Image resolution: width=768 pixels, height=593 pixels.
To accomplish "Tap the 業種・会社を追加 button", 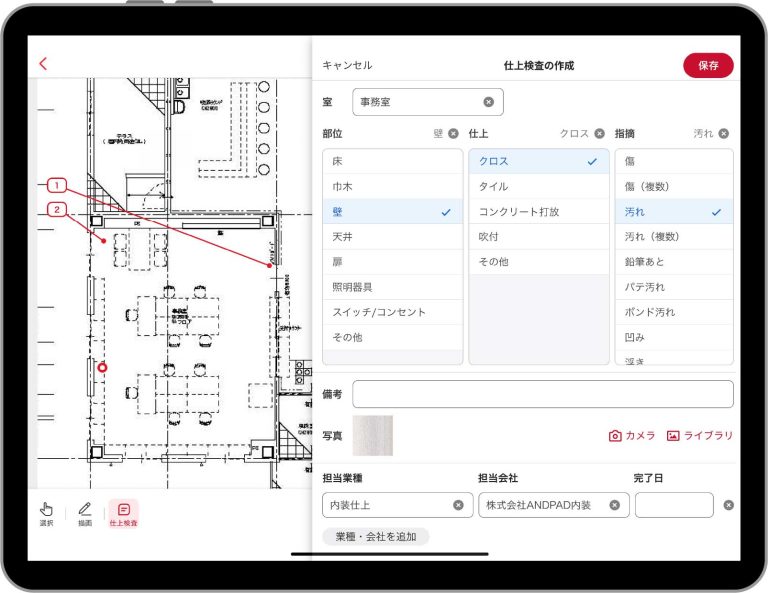I will [x=375, y=537].
